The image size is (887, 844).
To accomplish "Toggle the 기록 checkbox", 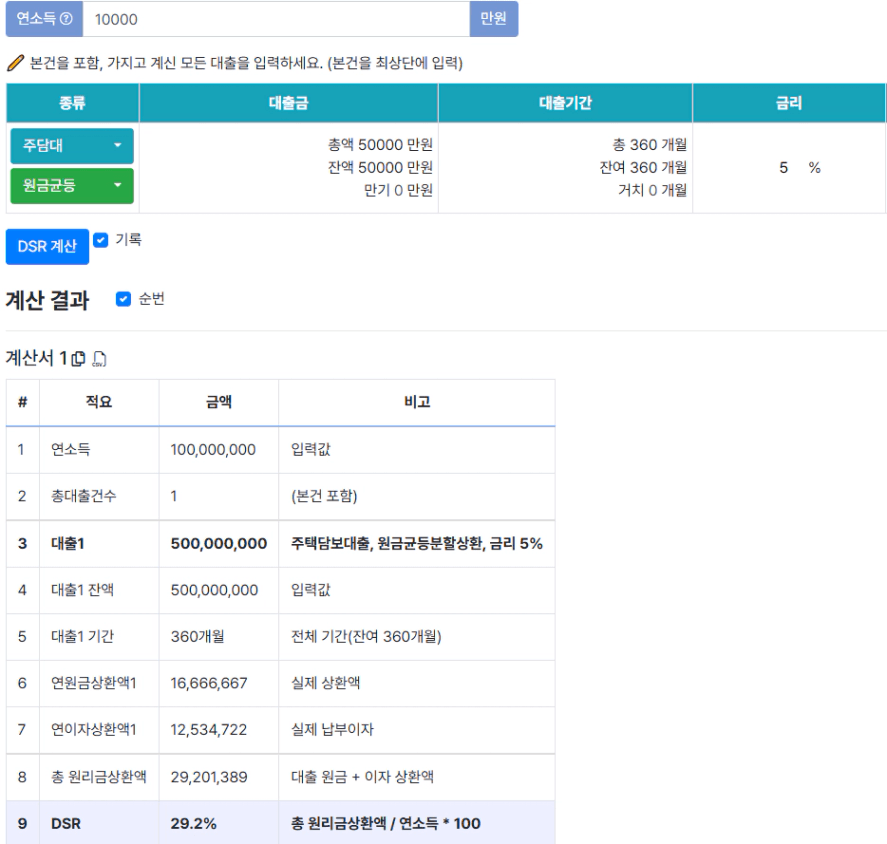I will [100, 240].
